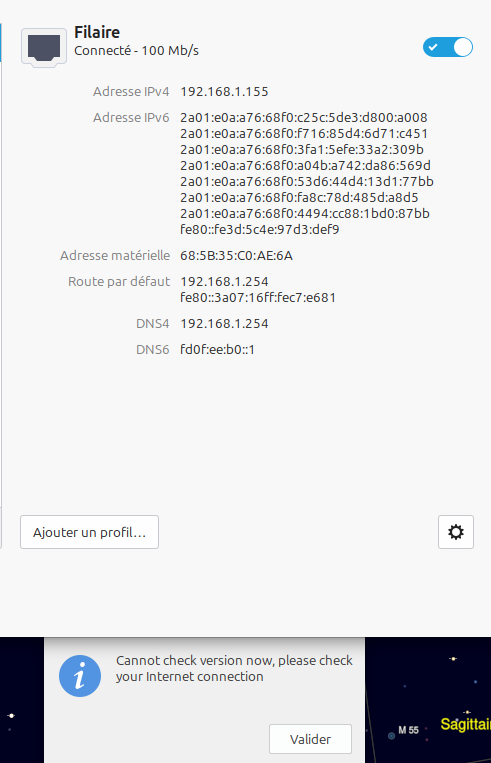Image resolution: width=491 pixels, height=763 pixels.
Task: Click the hardware address 68:5B:35:C0:AE:6A
Action: click(236, 255)
